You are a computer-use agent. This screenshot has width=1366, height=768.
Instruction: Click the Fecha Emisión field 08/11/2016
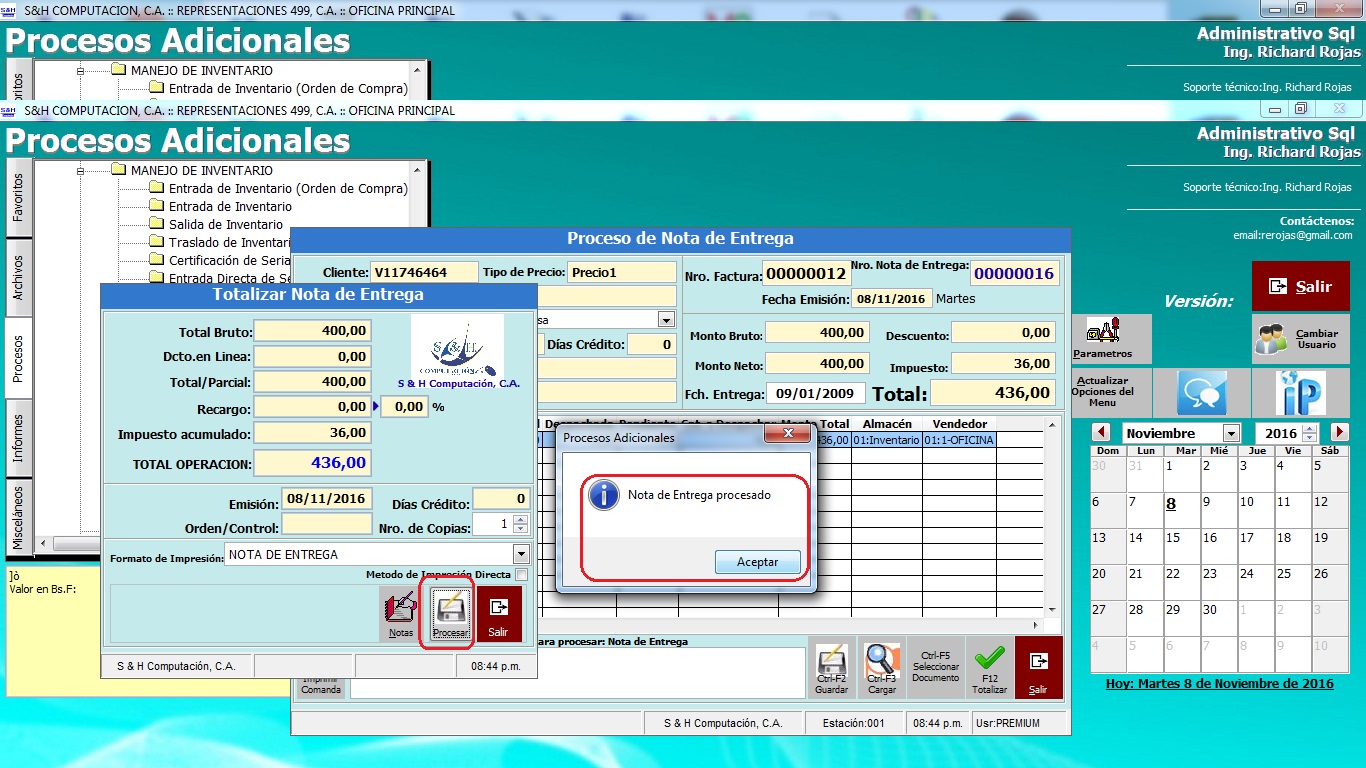click(x=892, y=298)
